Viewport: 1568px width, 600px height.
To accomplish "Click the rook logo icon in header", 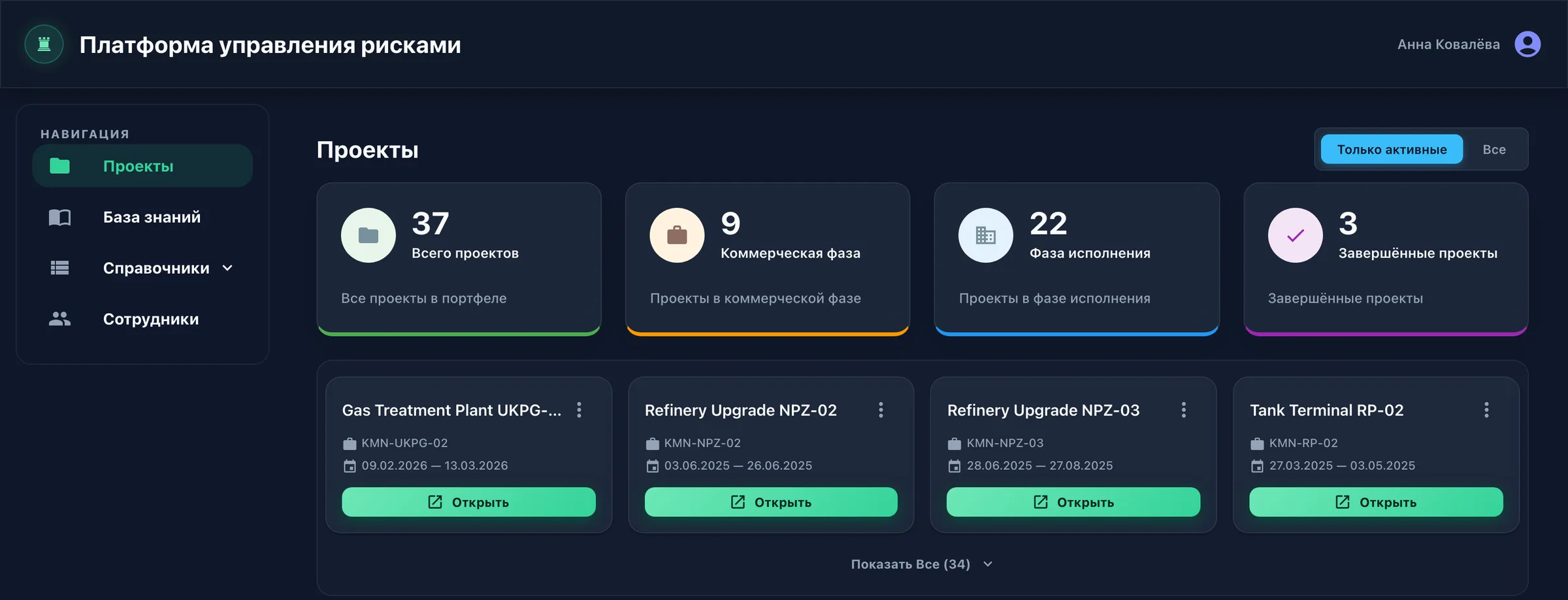I will [44, 44].
